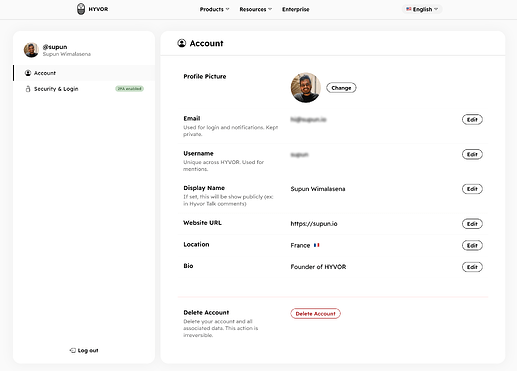Click the Account header person icon
The height and width of the screenshot is (371, 517).
click(182, 43)
